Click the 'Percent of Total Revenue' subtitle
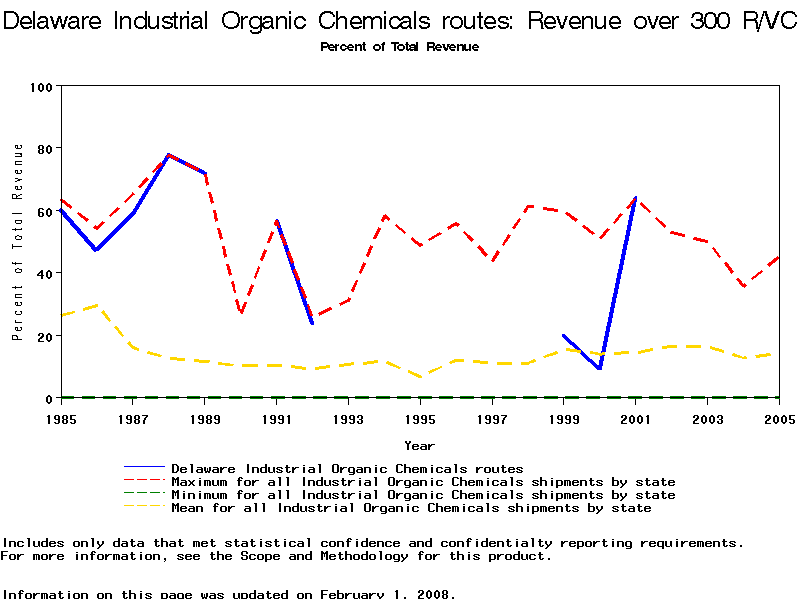 399,47
